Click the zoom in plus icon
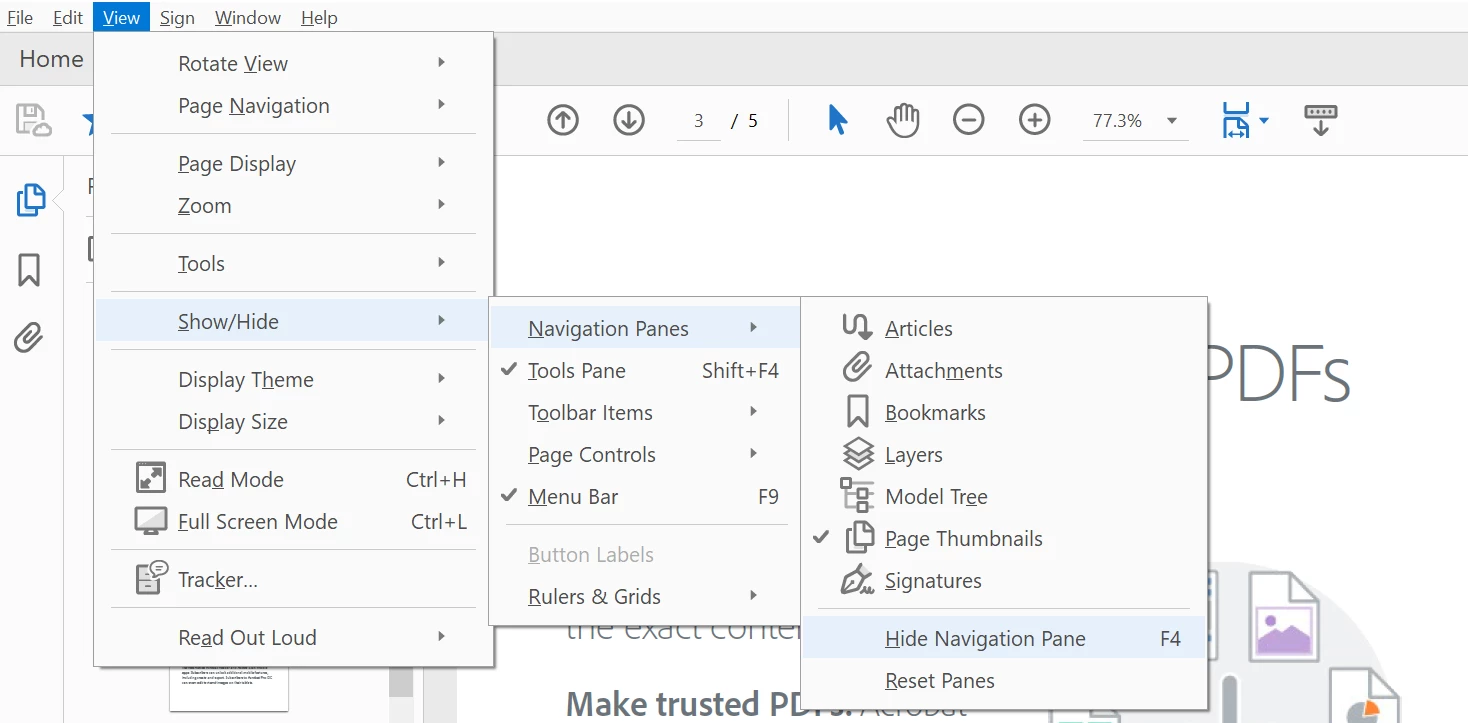 tap(1034, 121)
